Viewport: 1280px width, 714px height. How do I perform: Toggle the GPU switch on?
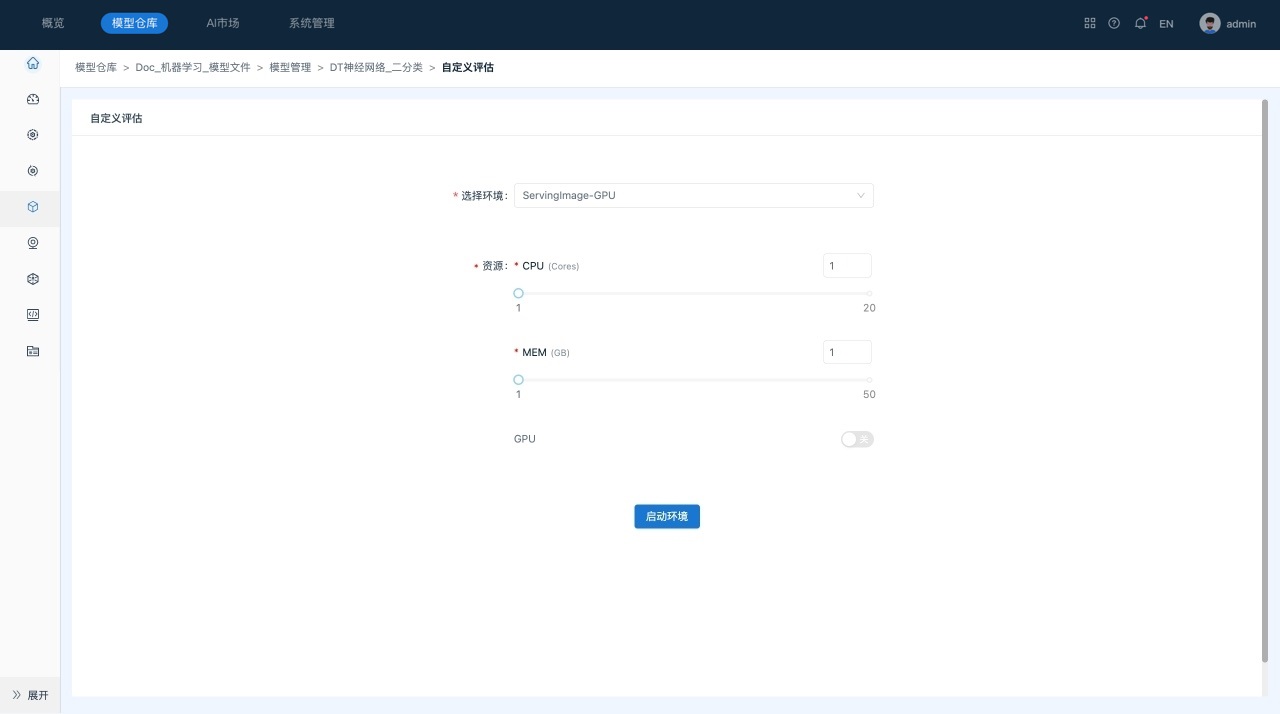(857, 439)
